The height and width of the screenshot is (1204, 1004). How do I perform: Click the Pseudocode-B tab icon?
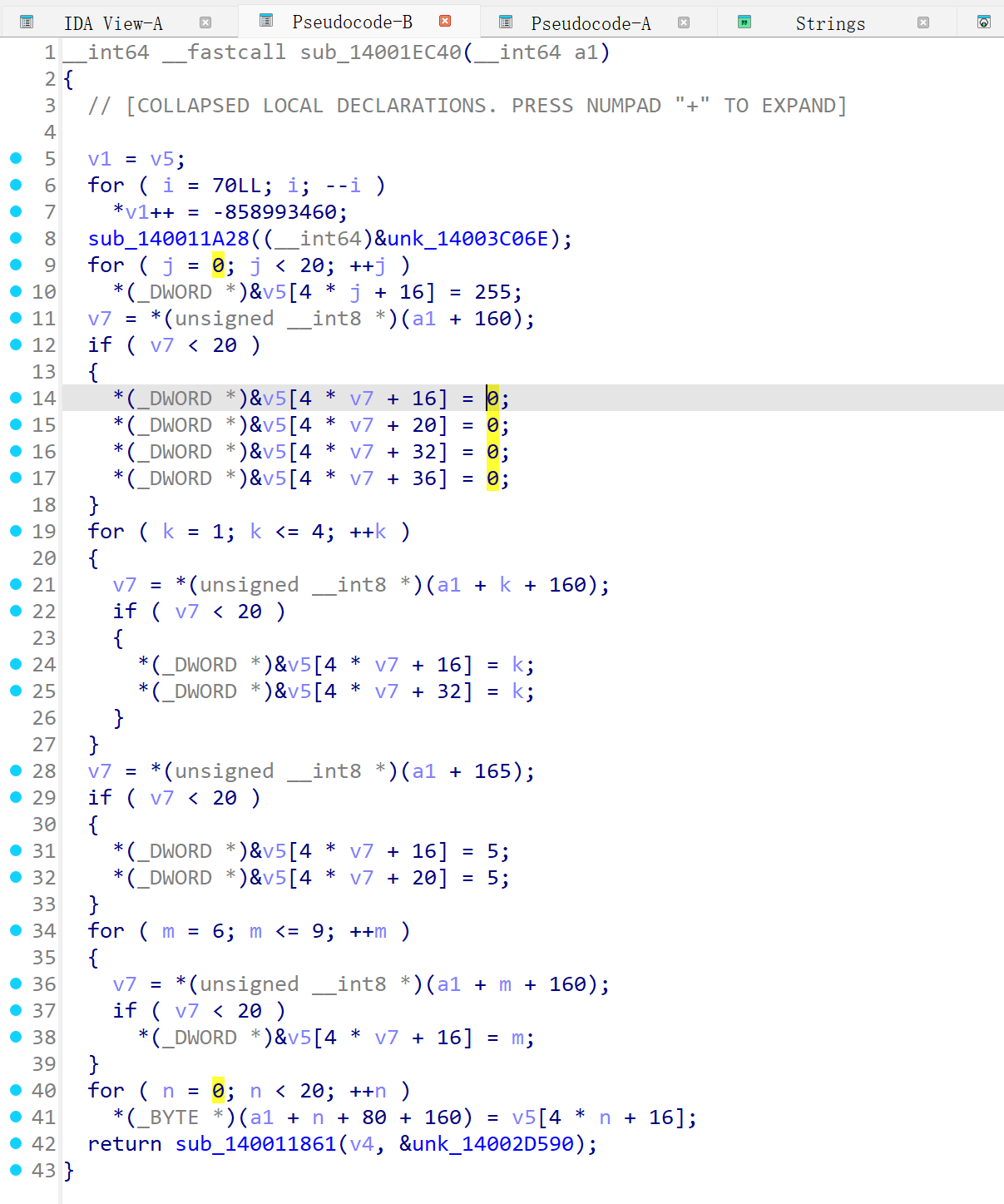266,21
